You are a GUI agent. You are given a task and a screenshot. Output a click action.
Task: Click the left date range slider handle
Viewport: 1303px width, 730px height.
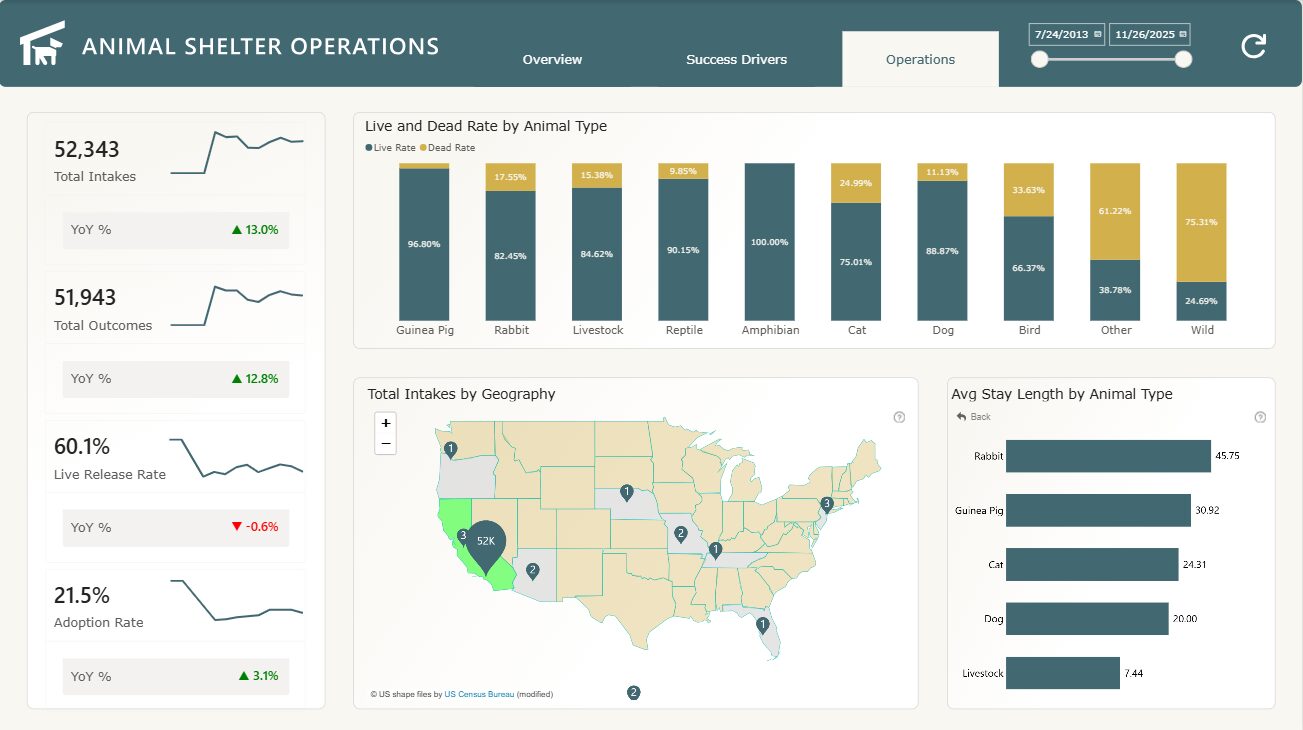click(1040, 59)
